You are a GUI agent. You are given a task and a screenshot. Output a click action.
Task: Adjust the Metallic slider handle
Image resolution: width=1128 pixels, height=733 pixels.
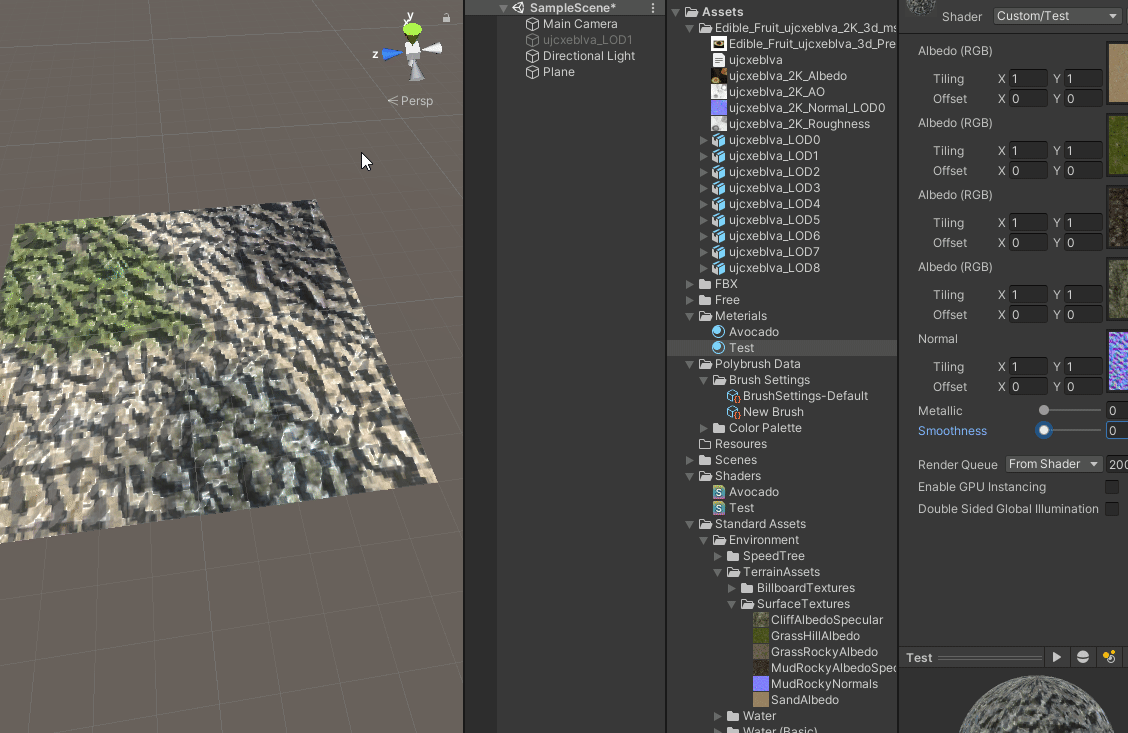[1044, 410]
